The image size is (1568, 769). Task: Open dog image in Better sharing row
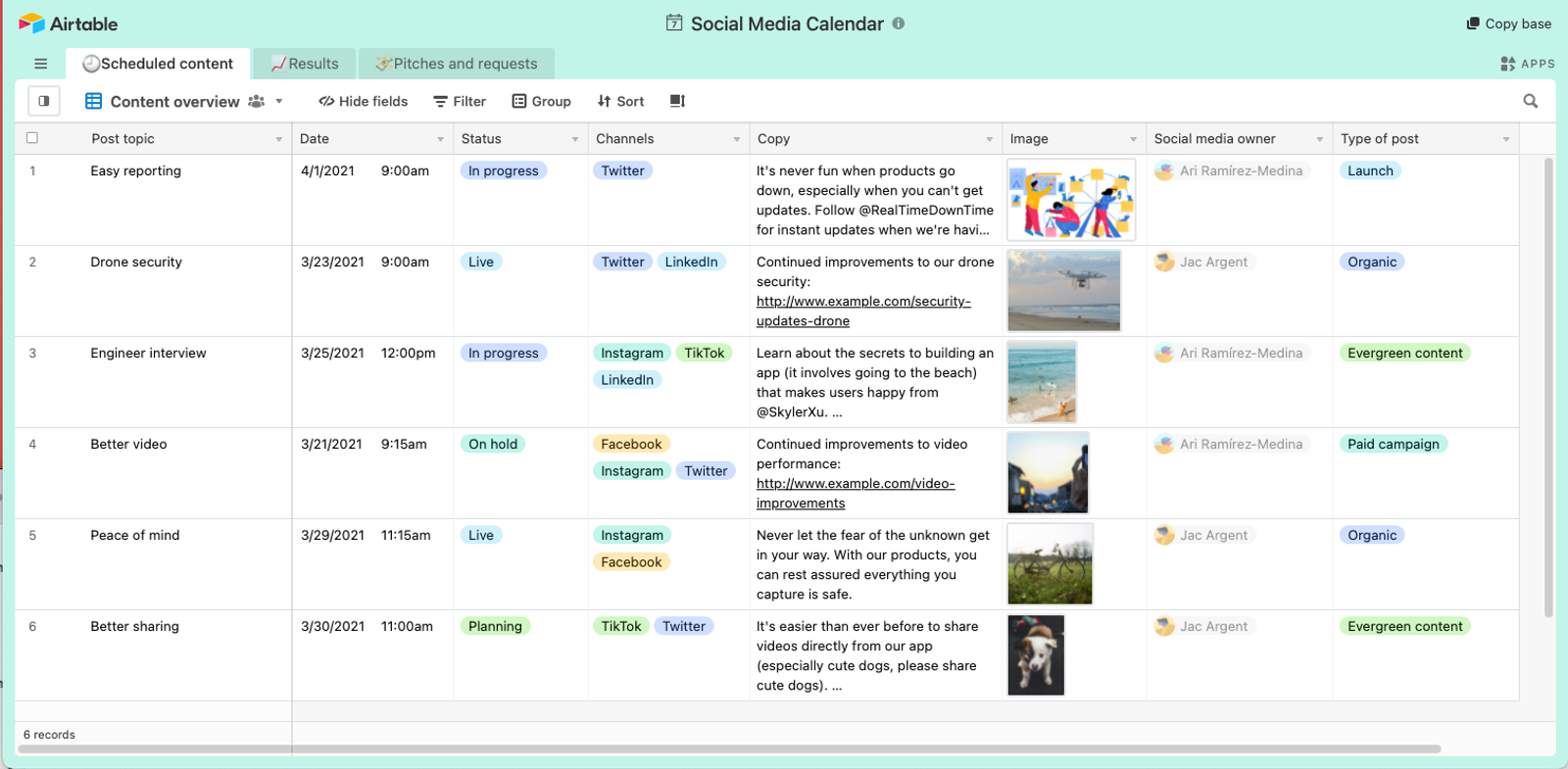click(x=1036, y=655)
